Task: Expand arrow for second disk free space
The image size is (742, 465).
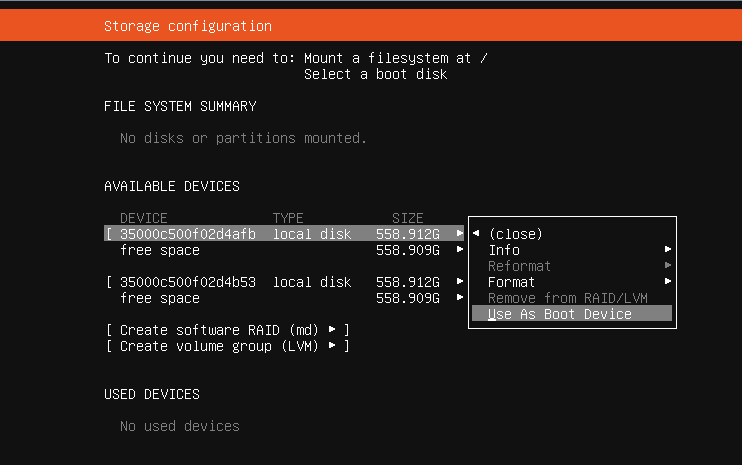Action: tap(460, 298)
